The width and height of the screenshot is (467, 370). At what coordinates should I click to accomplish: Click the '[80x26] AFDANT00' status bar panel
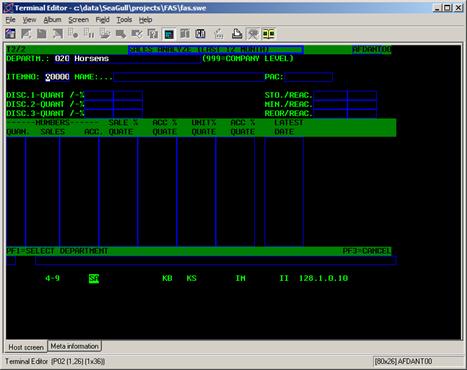click(417, 361)
